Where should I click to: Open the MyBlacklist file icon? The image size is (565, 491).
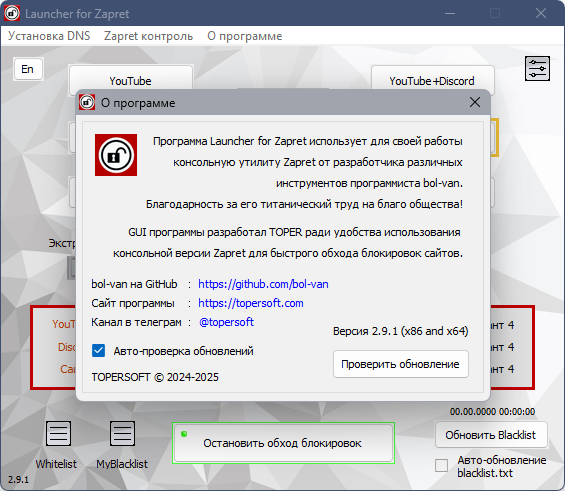(122, 434)
